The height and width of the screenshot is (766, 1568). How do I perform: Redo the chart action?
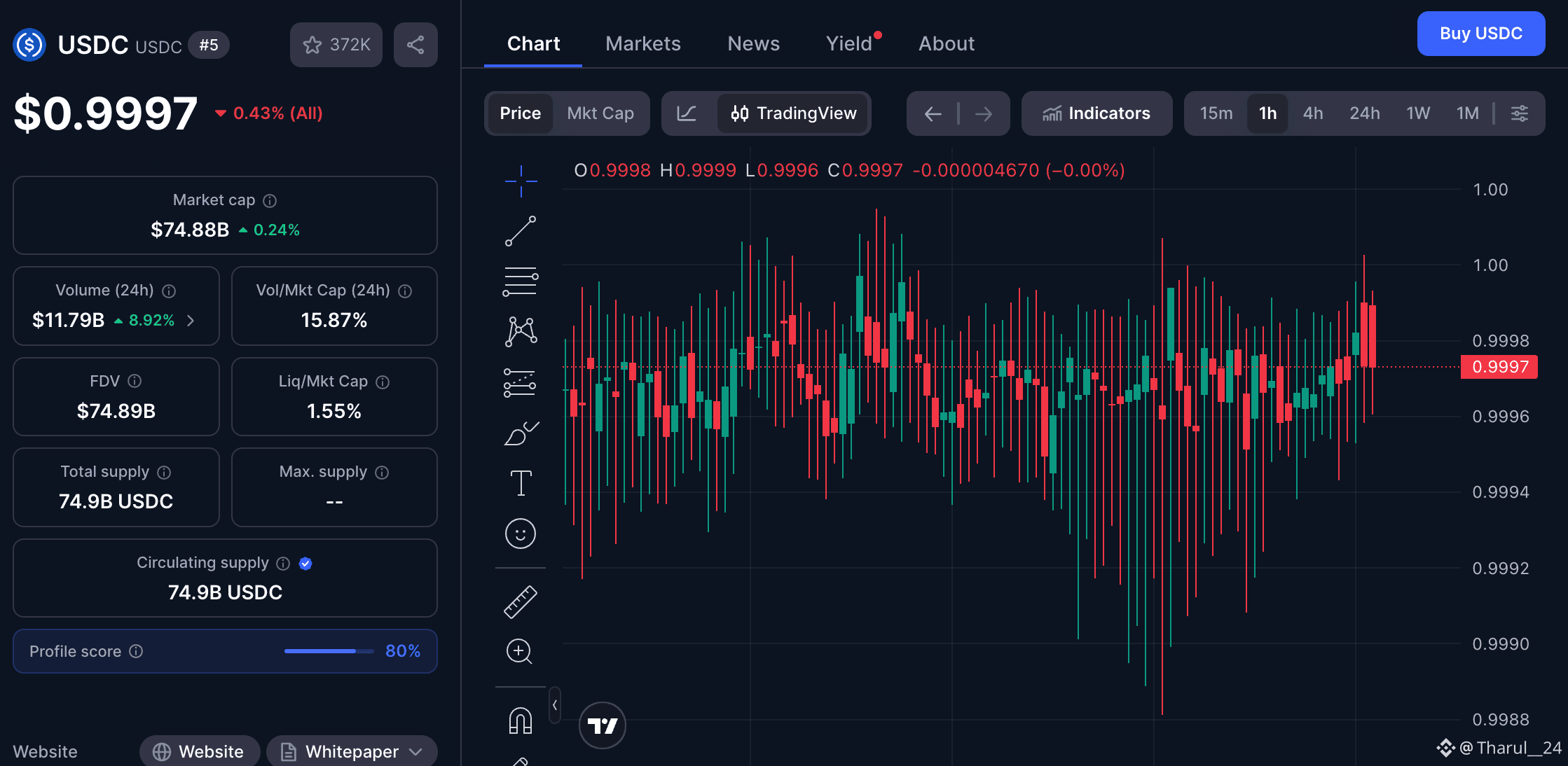pos(984,113)
